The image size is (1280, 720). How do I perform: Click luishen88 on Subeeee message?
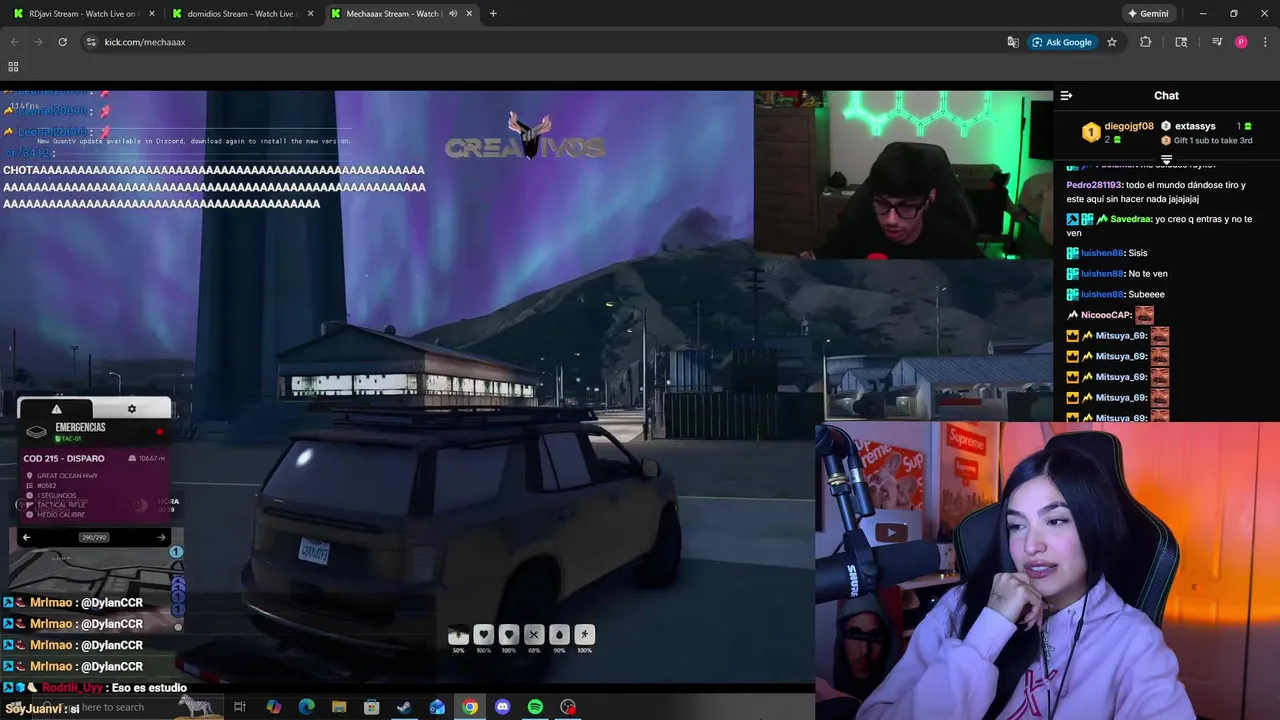[1102, 294]
